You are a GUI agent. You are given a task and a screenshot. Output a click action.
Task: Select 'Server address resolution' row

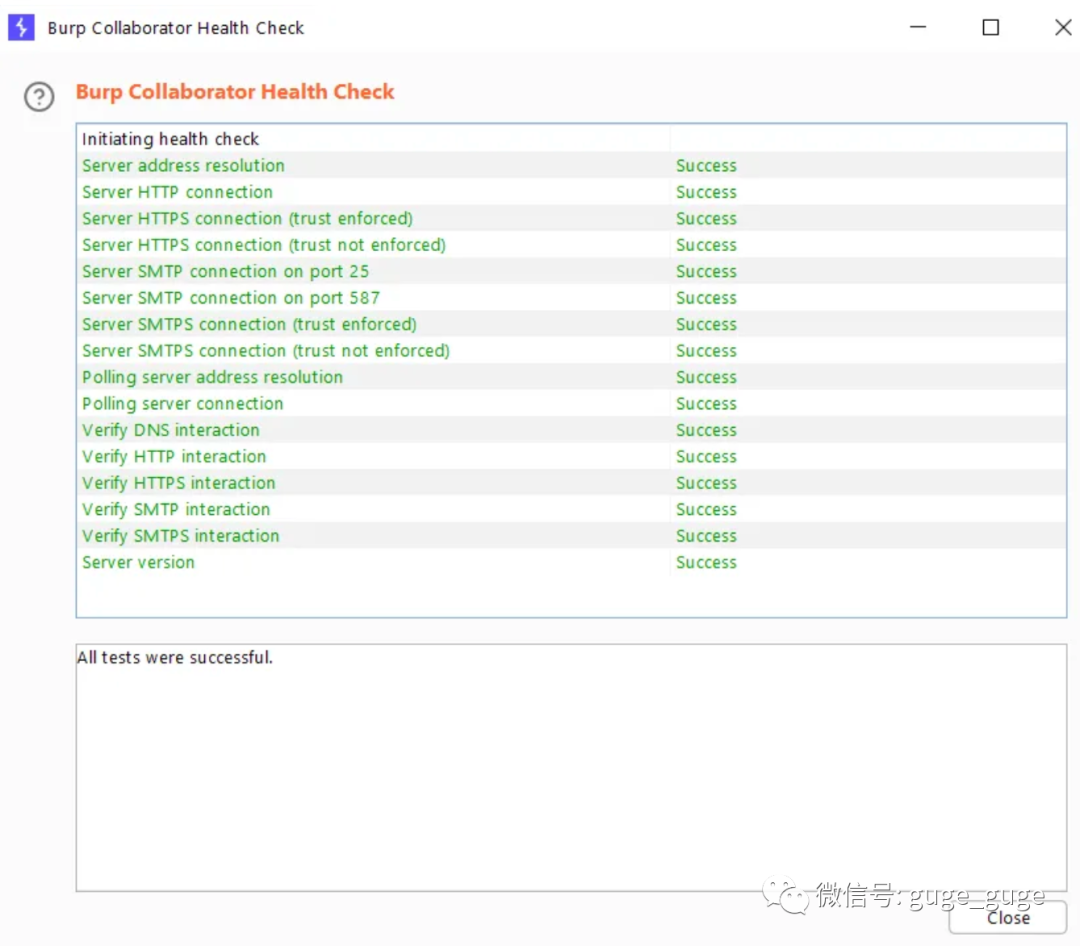click(571, 165)
